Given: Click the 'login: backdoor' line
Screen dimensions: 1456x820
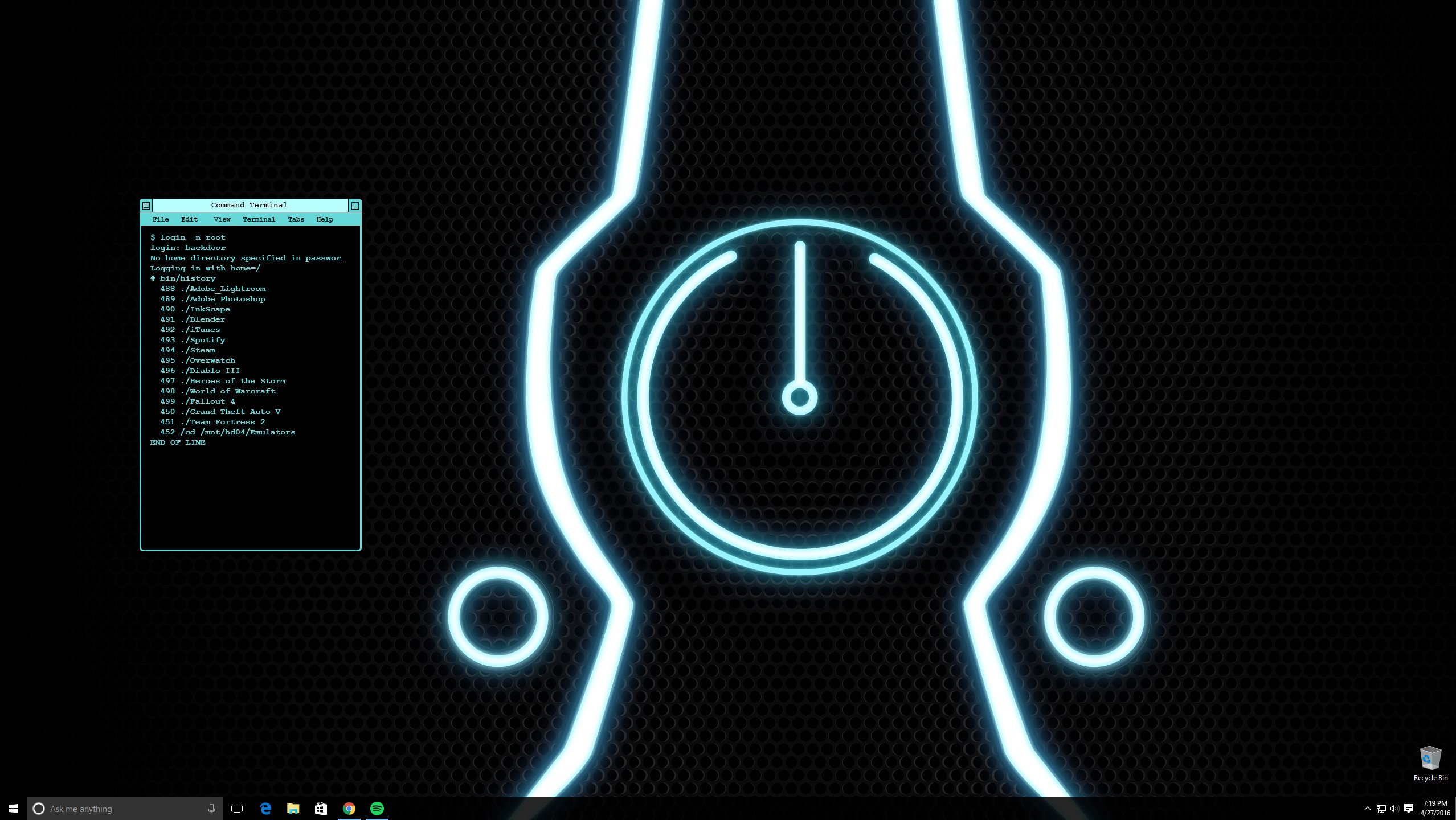Looking at the screenshot, I should point(188,248).
